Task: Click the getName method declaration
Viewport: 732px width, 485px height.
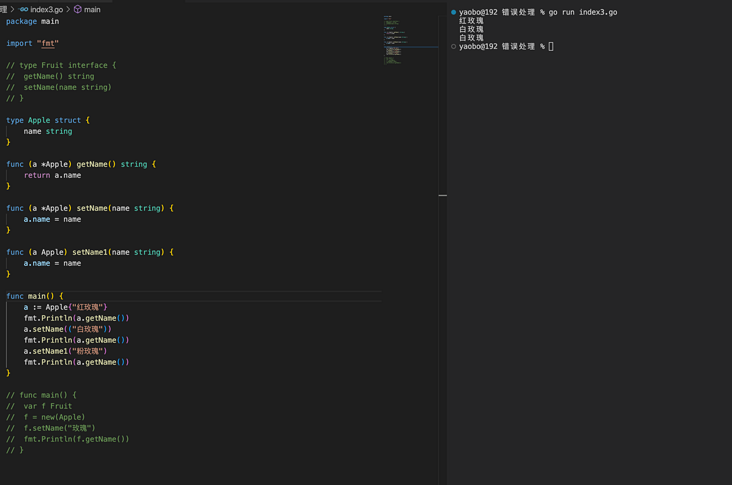Action: point(96,164)
